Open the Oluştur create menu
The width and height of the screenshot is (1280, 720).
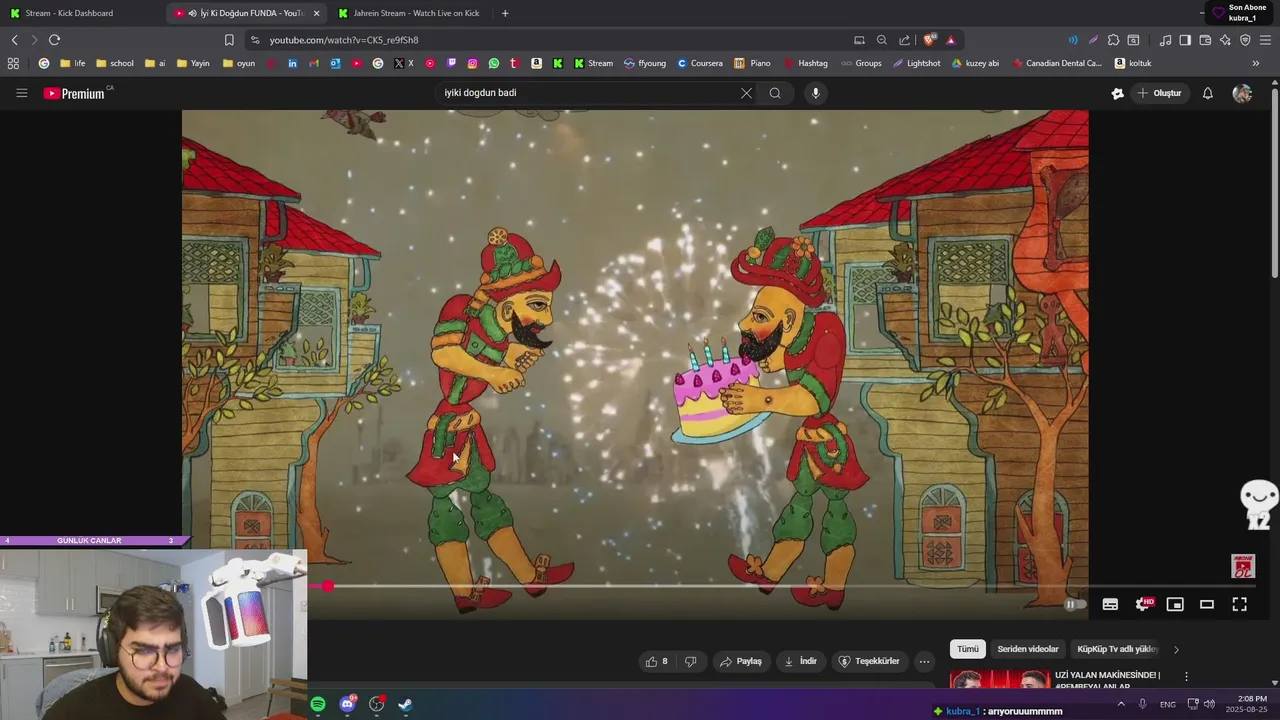(1159, 93)
